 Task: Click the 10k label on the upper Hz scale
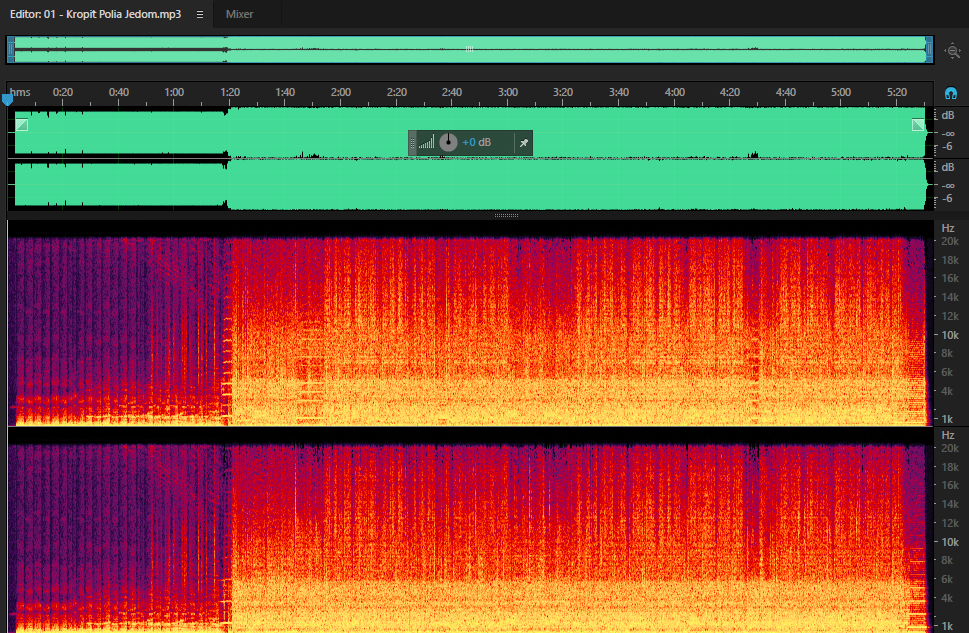pos(950,335)
